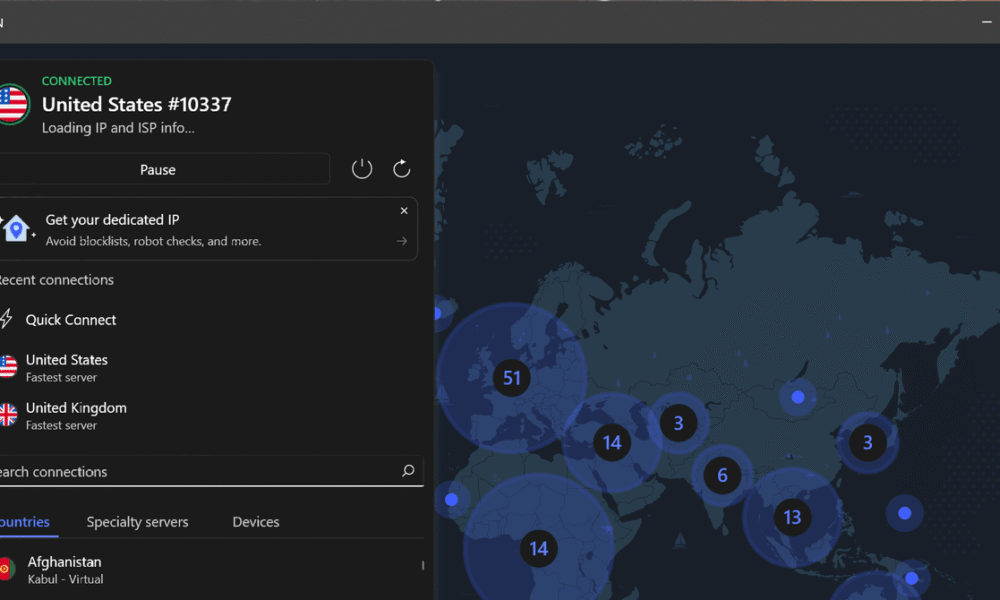
Task: Dismiss the dedicated IP banner
Action: pos(404,211)
